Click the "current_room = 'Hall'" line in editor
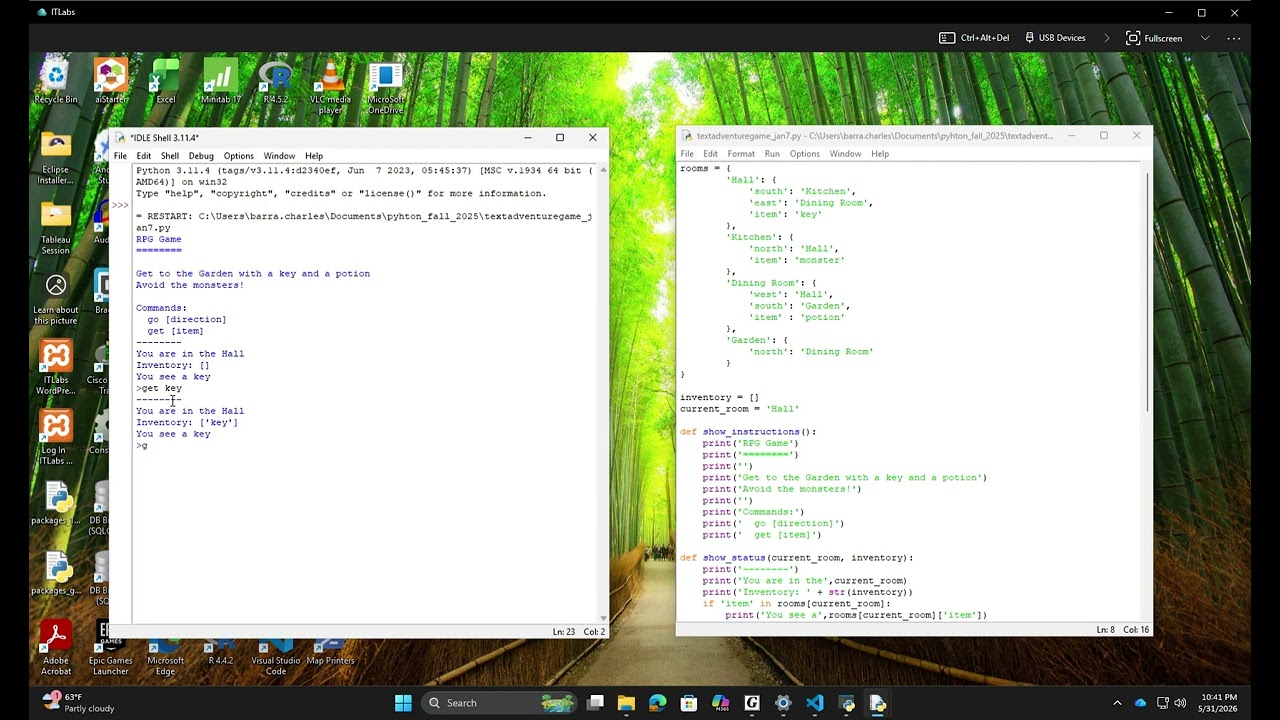 [740, 409]
